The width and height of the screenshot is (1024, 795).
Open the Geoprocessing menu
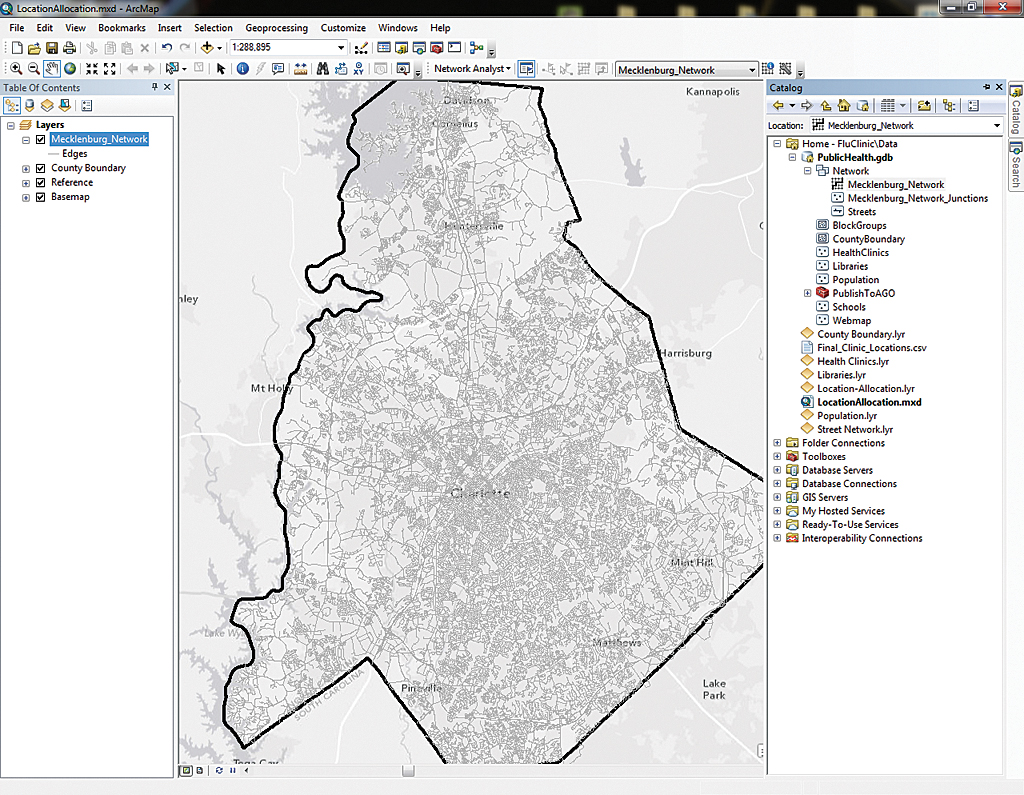point(276,28)
